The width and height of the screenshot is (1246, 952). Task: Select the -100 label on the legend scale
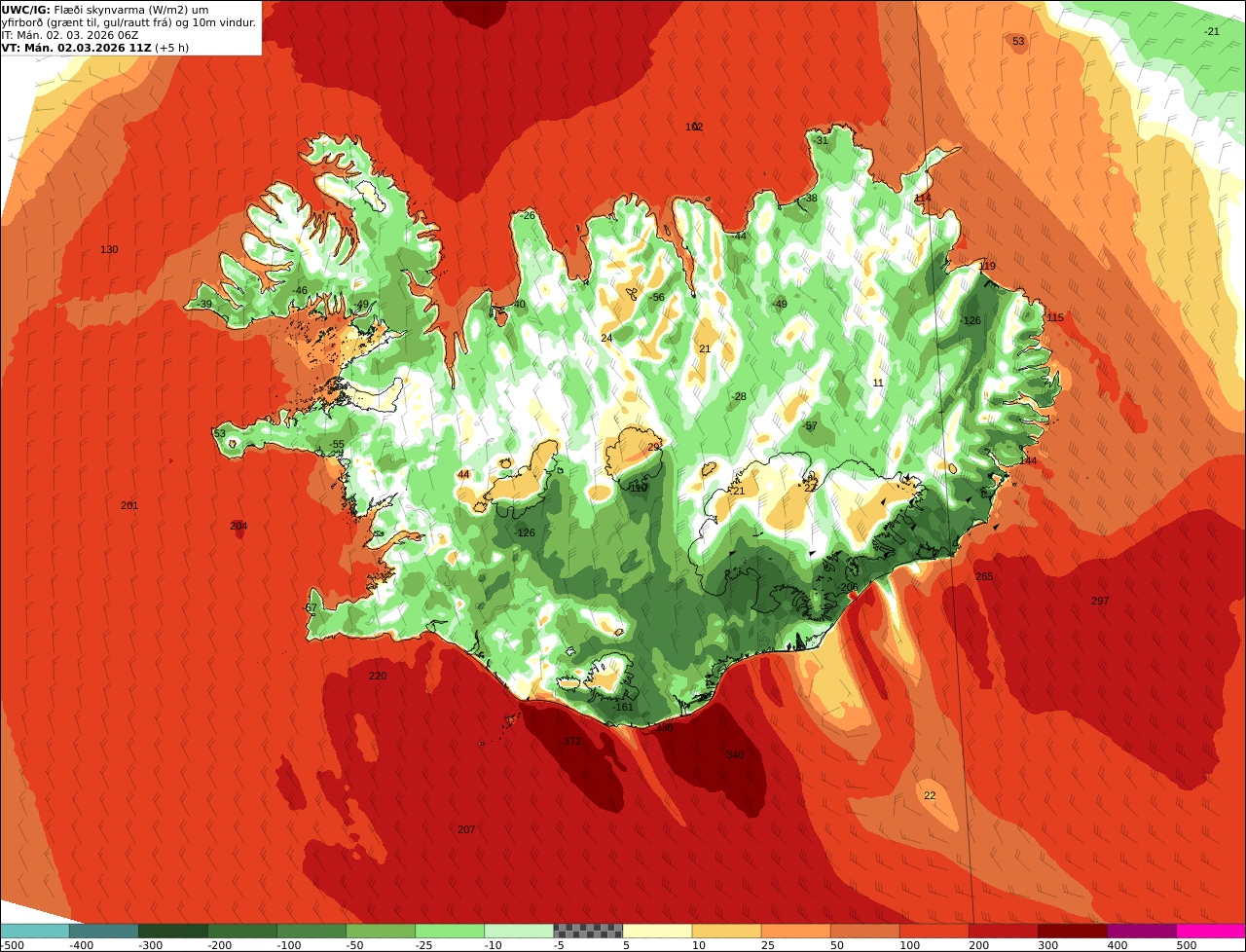(289, 945)
